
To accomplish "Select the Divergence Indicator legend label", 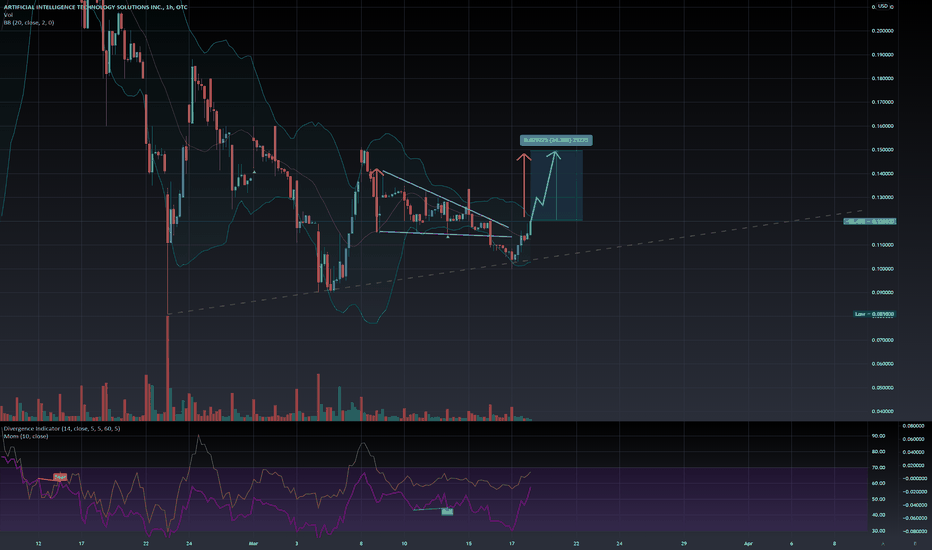I will tap(62, 428).
